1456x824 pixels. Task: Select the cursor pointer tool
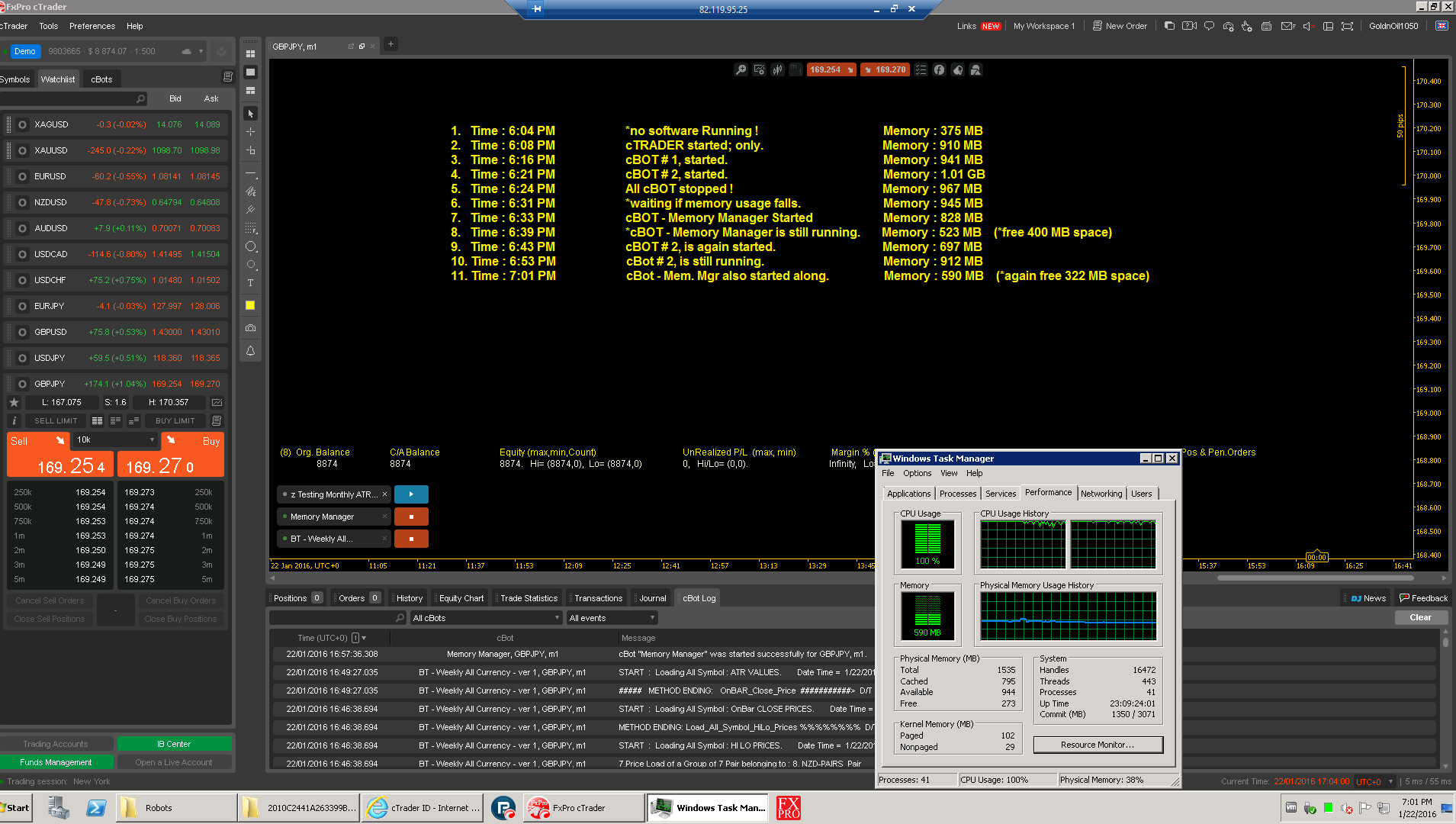point(250,114)
